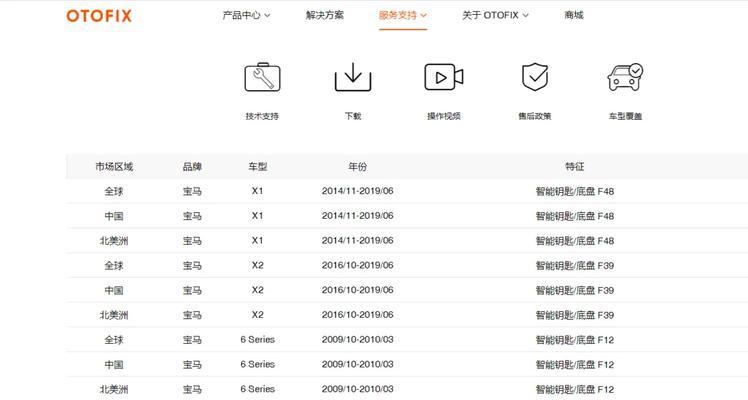The width and height of the screenshot is (748, 400).
Task: Click the 下载 text link
Action: pos(353,116)
